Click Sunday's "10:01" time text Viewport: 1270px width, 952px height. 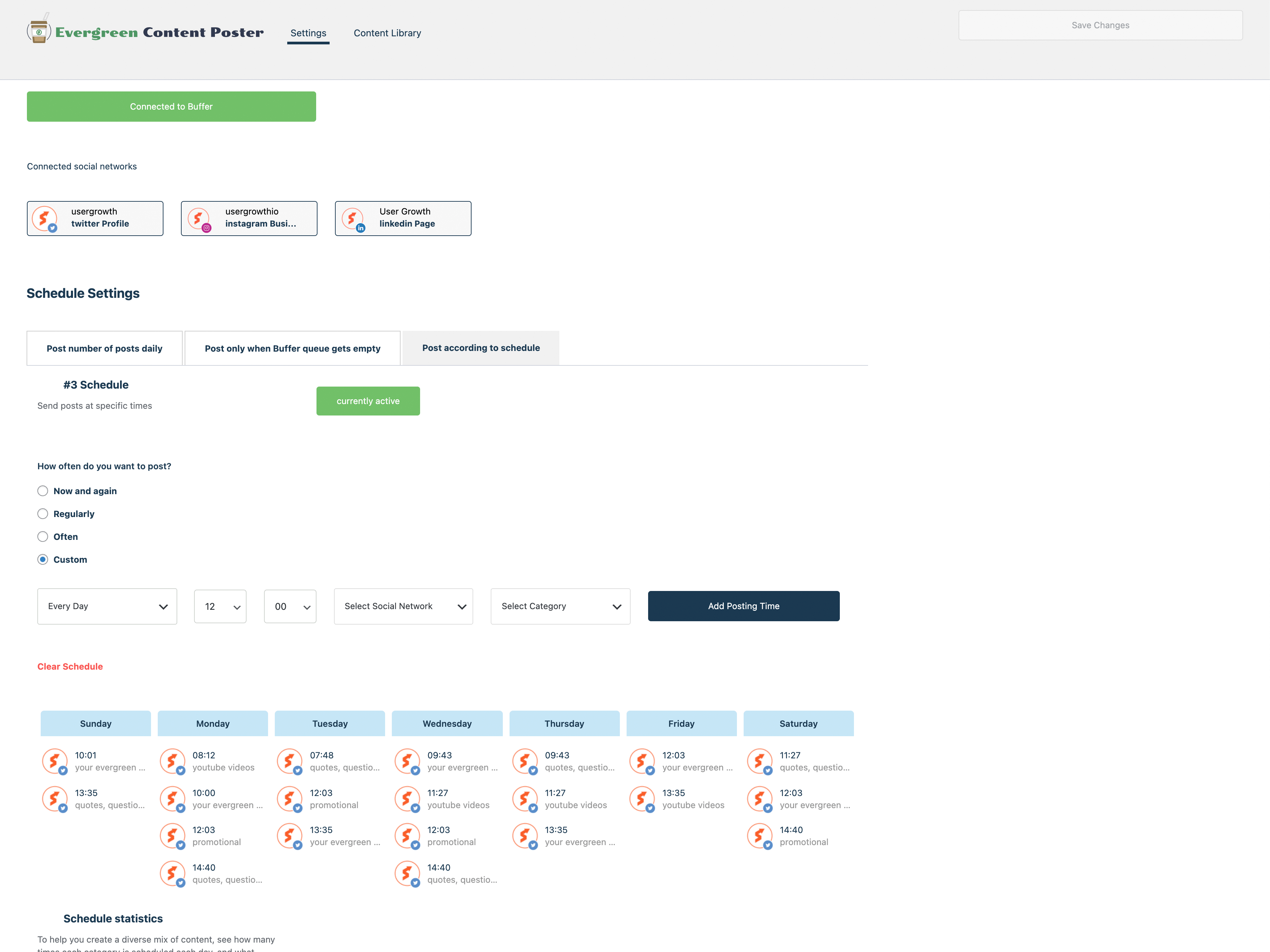point(85,755)
